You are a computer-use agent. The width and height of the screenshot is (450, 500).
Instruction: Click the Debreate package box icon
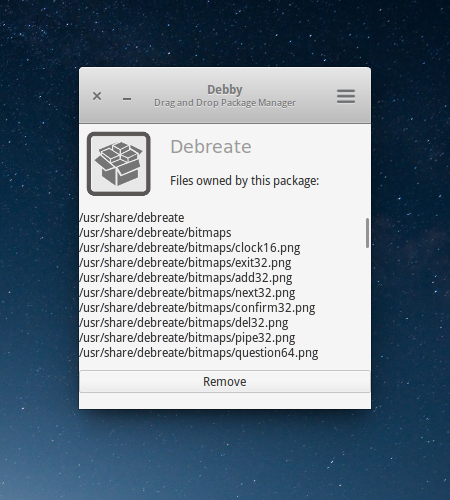(x=119, y=164)
